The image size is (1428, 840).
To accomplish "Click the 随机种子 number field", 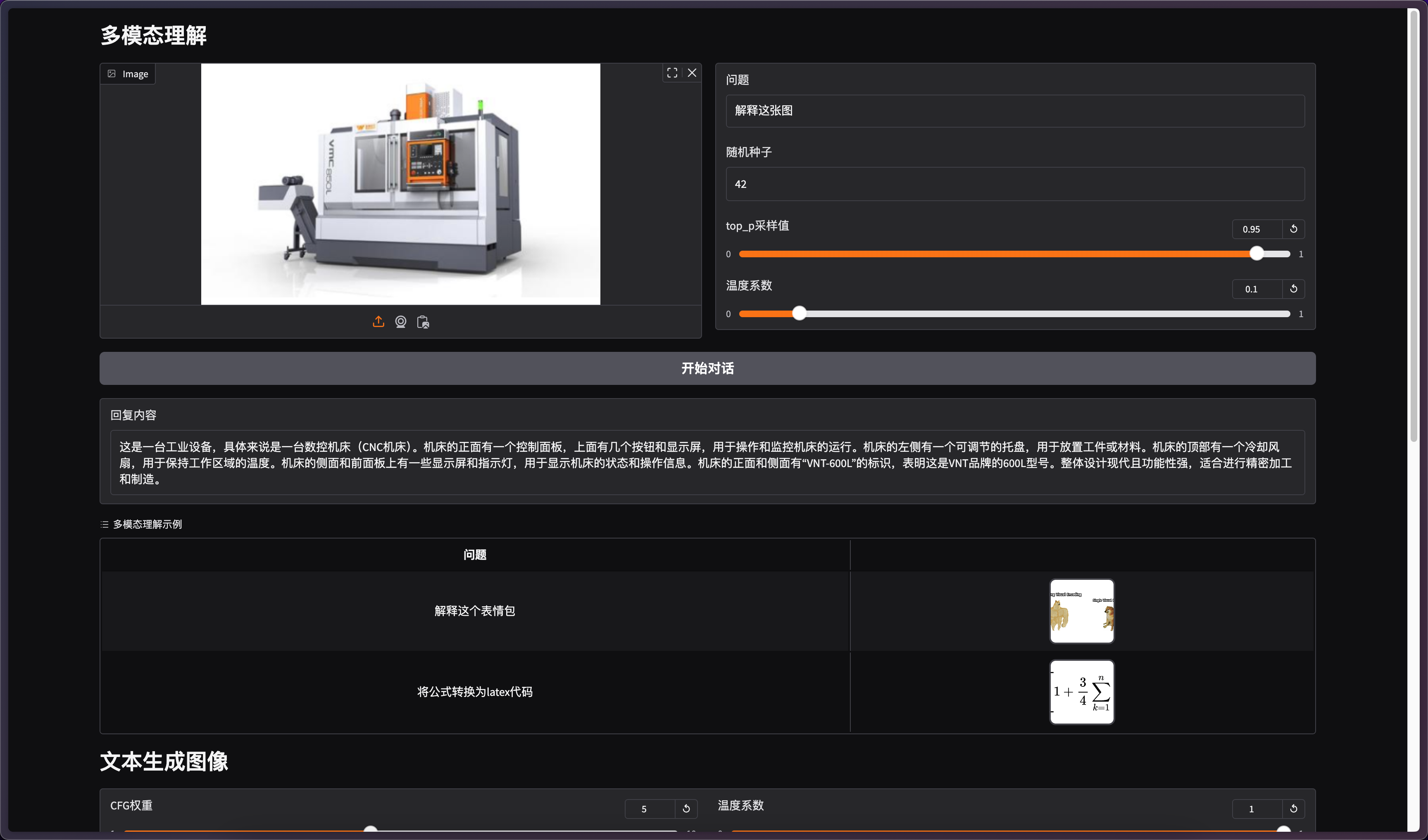I will tap(1014, 184).
